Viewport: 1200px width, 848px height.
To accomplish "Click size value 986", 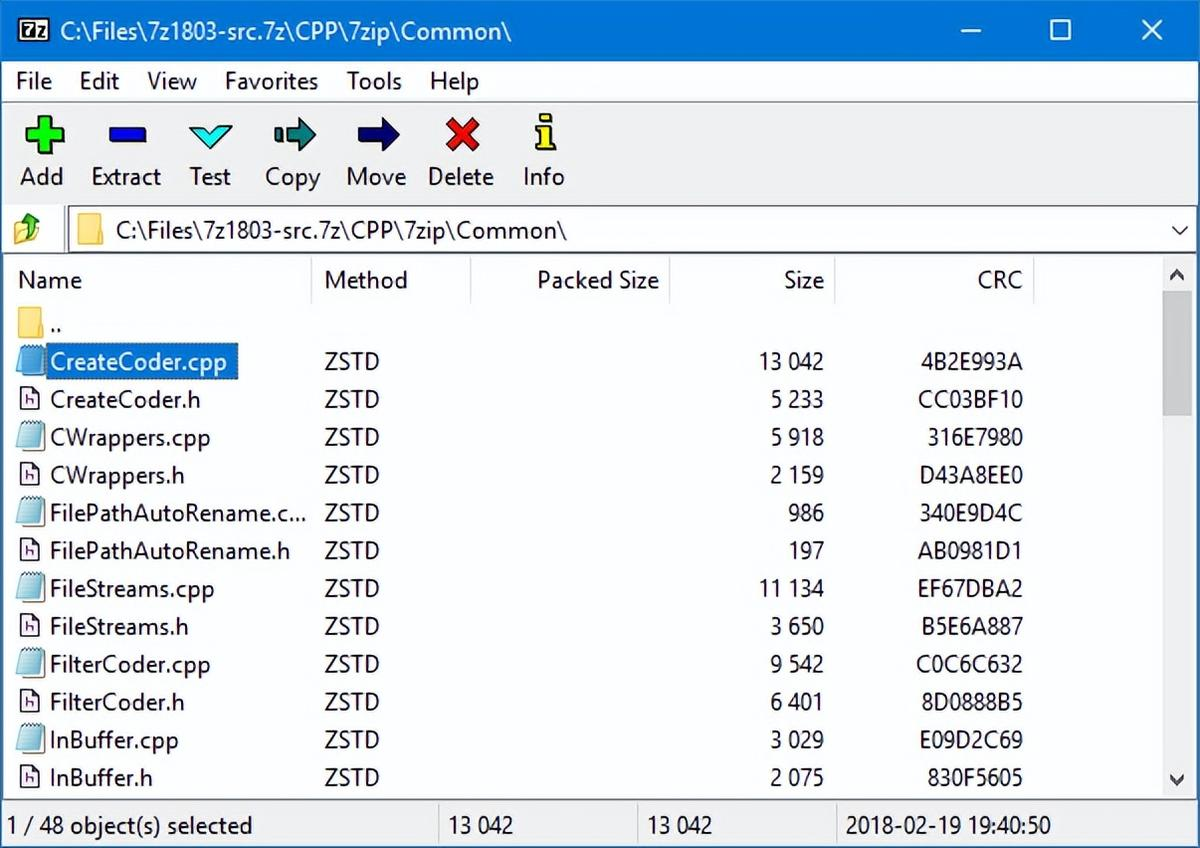I will 805,513.
